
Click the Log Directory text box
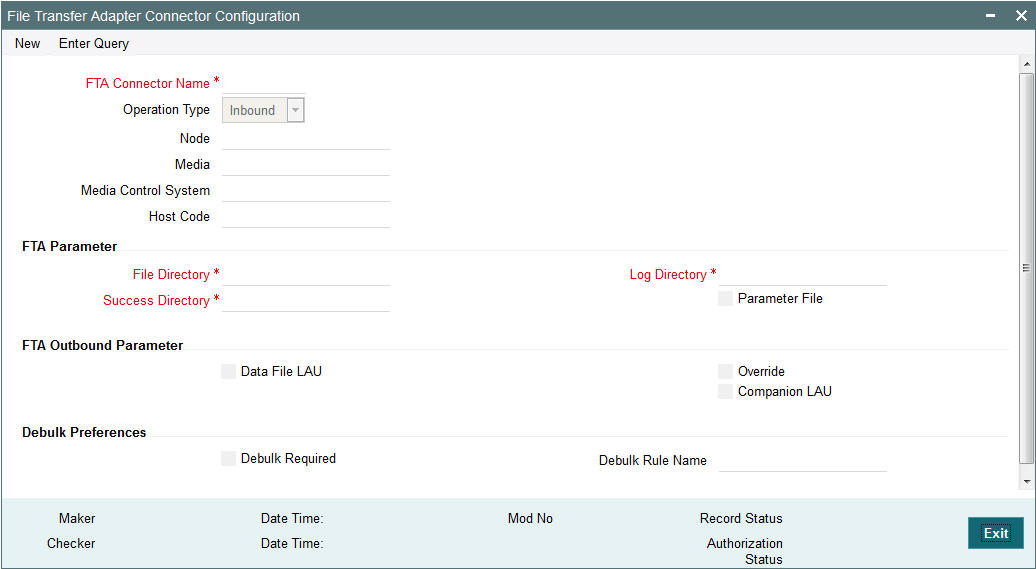click(x=802, y=274)
